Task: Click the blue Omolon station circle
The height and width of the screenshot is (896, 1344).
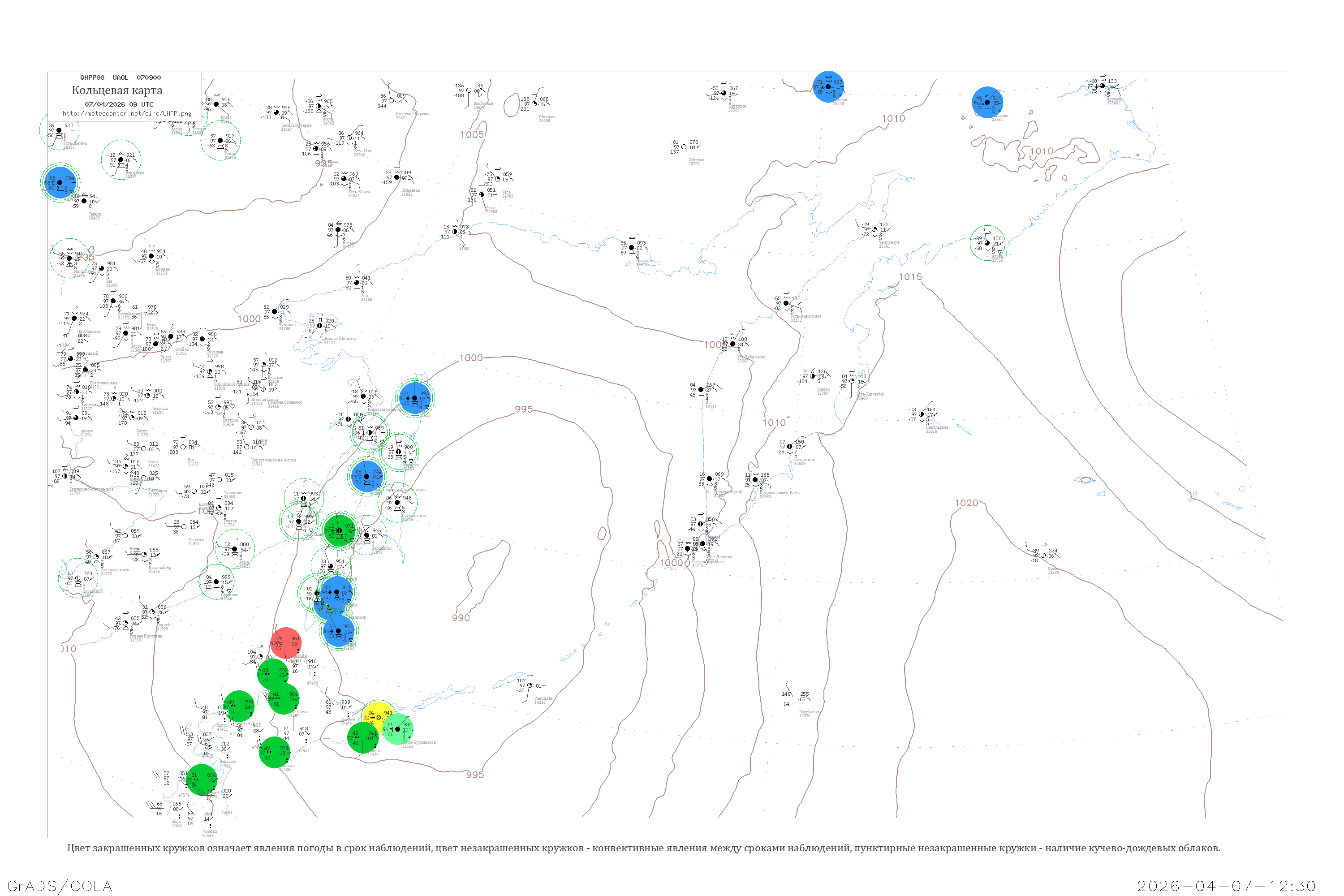Action: click(828, 87)
